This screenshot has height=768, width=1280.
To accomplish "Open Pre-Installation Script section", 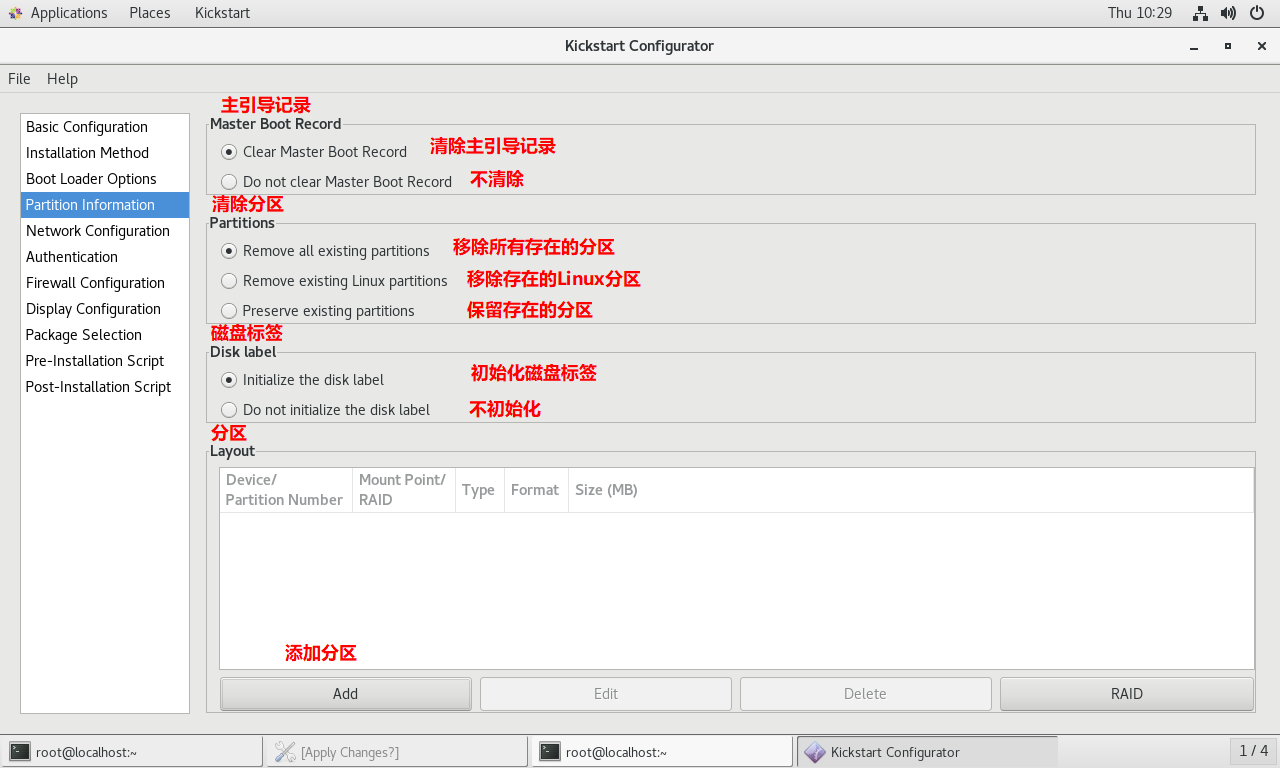I will tap(105, 361).
